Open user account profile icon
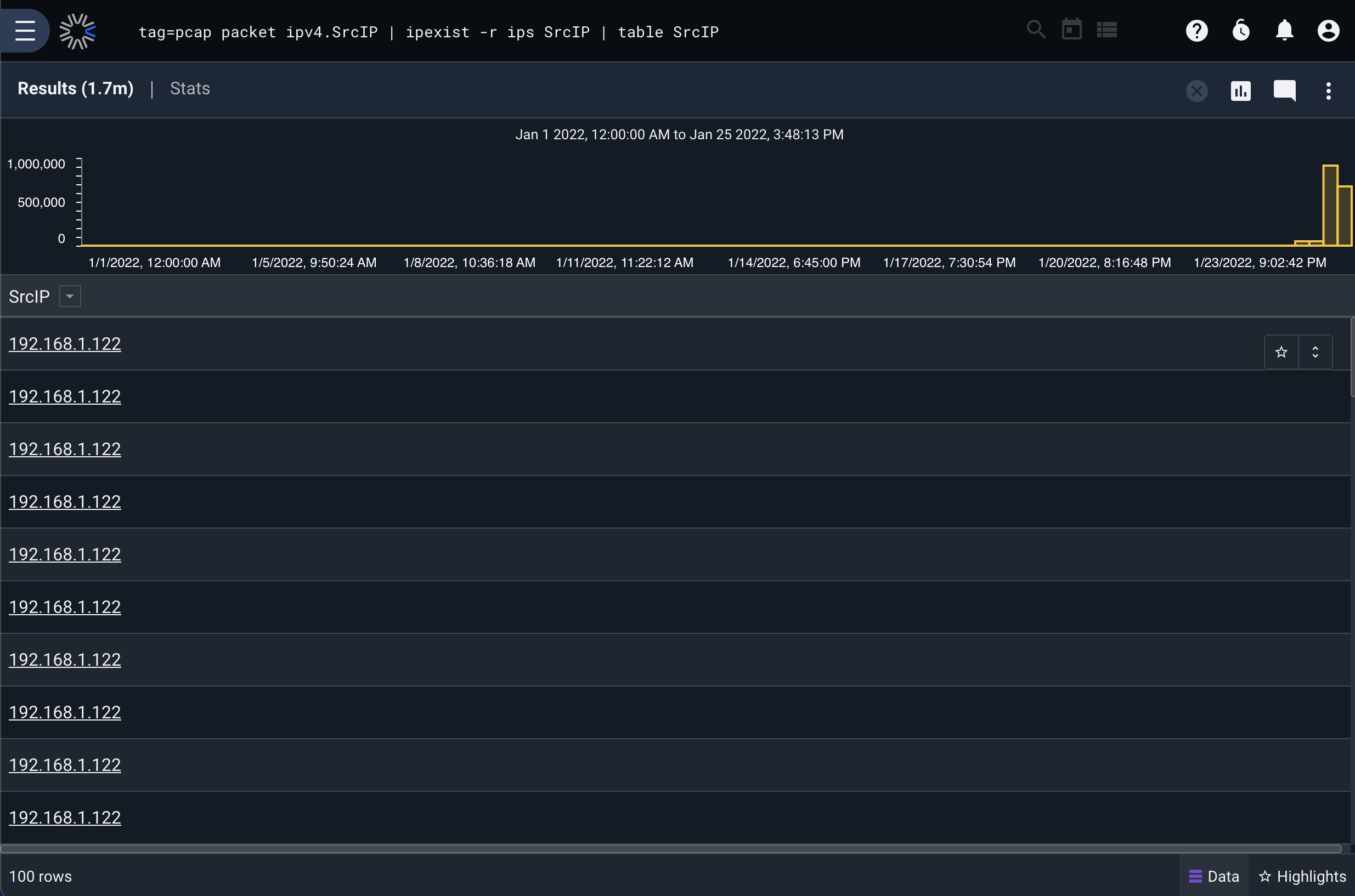Screen dimensions: 1355x896 tap(1328, 31)
